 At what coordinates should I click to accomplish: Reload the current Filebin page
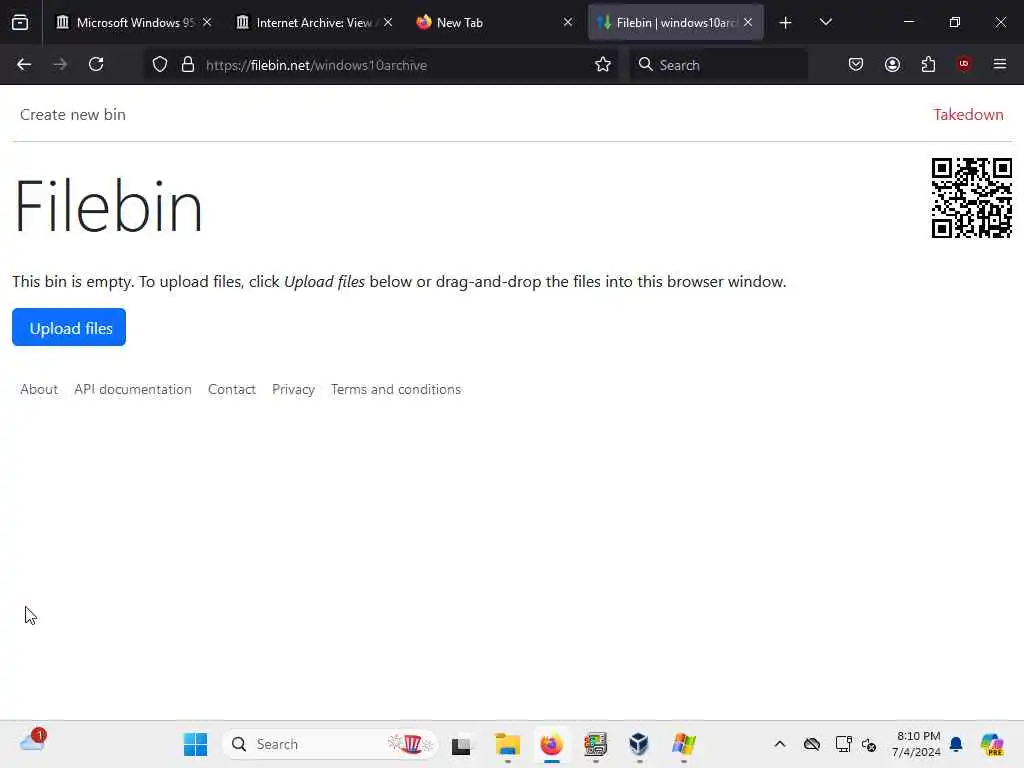[x=96, y=65]
